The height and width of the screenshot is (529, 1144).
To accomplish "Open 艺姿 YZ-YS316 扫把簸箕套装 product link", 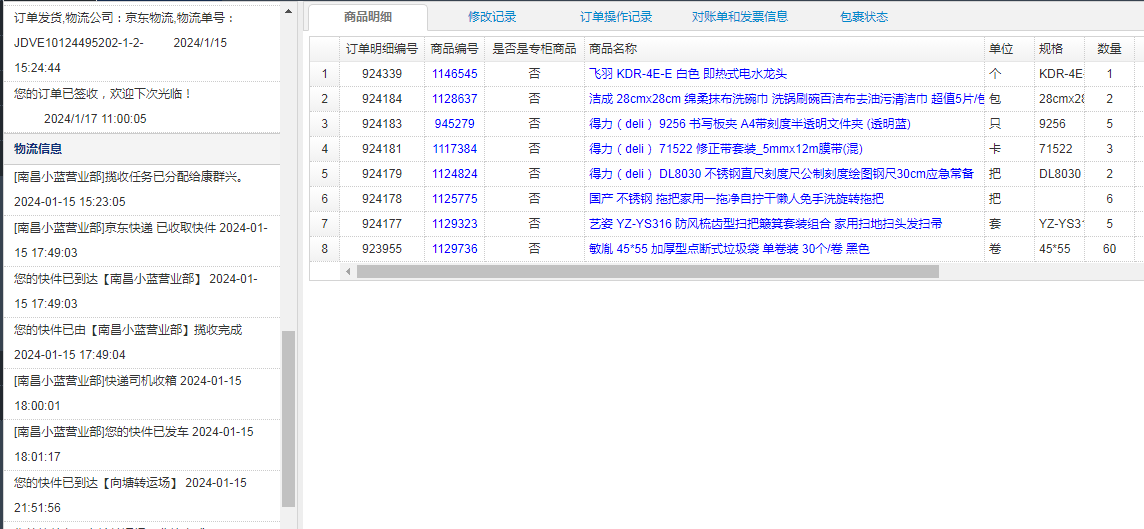I will [x=765, y=224].
